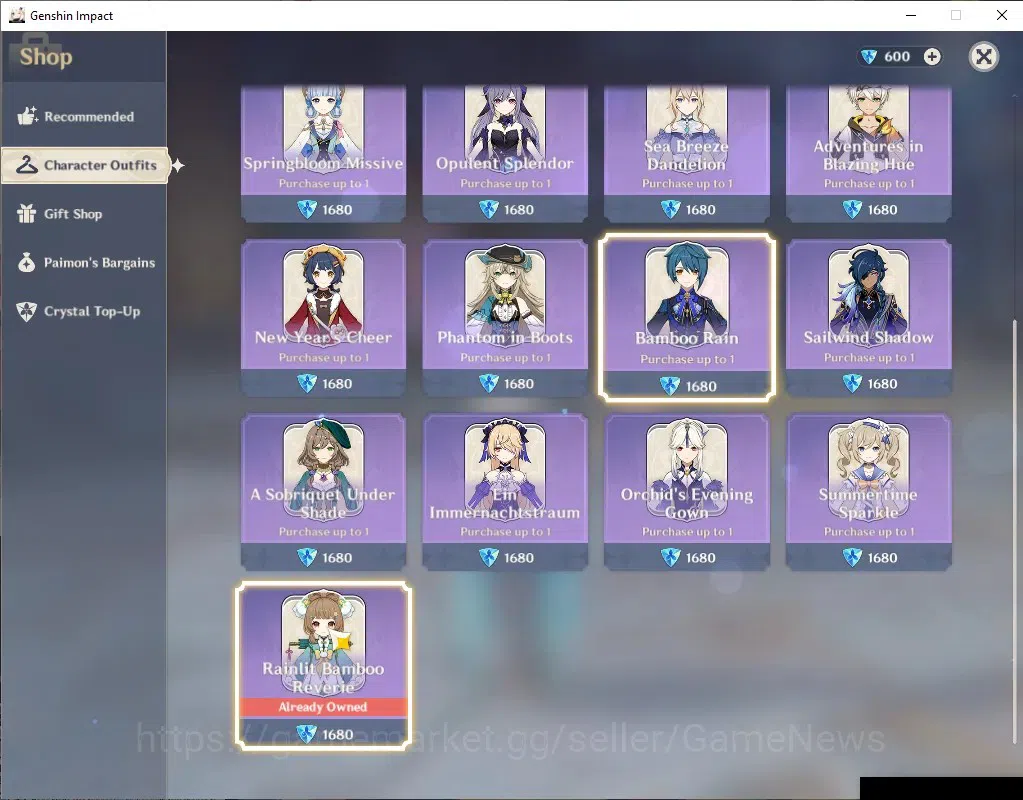Select the Summertime Sparkle outfit card
The width and height of the screenshot is (1023, 800).
(868, 492)
